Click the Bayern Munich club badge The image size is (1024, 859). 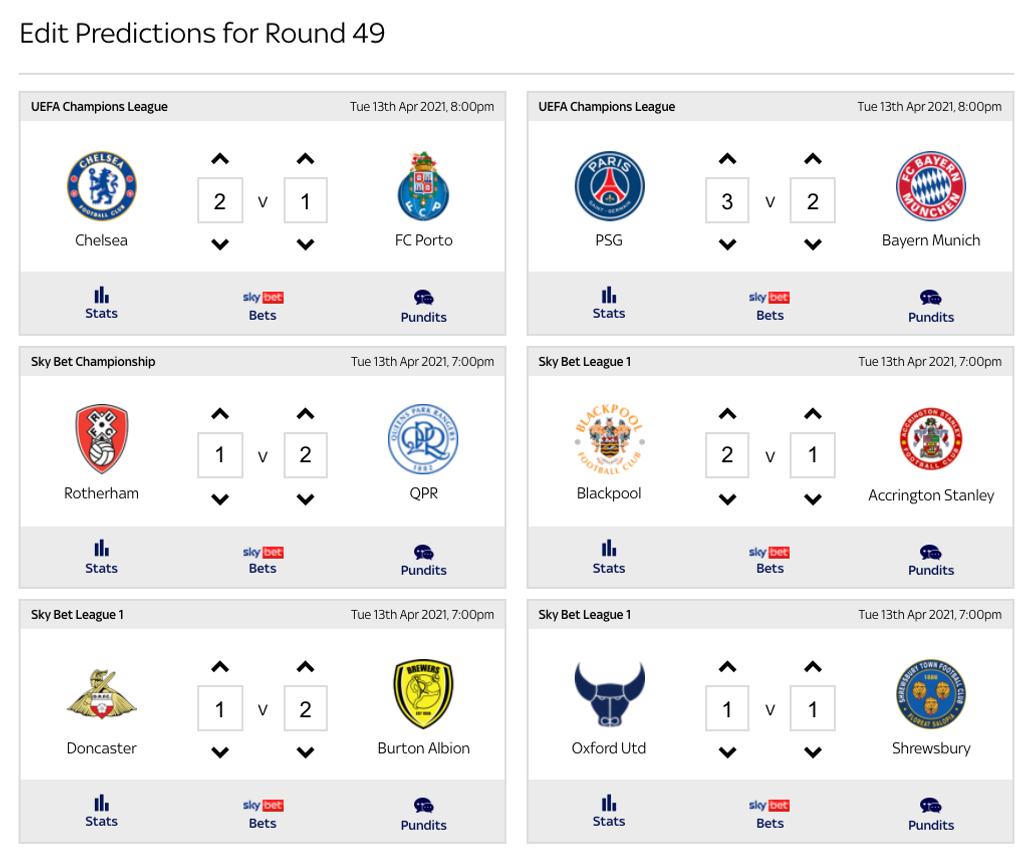coord(931,186)
